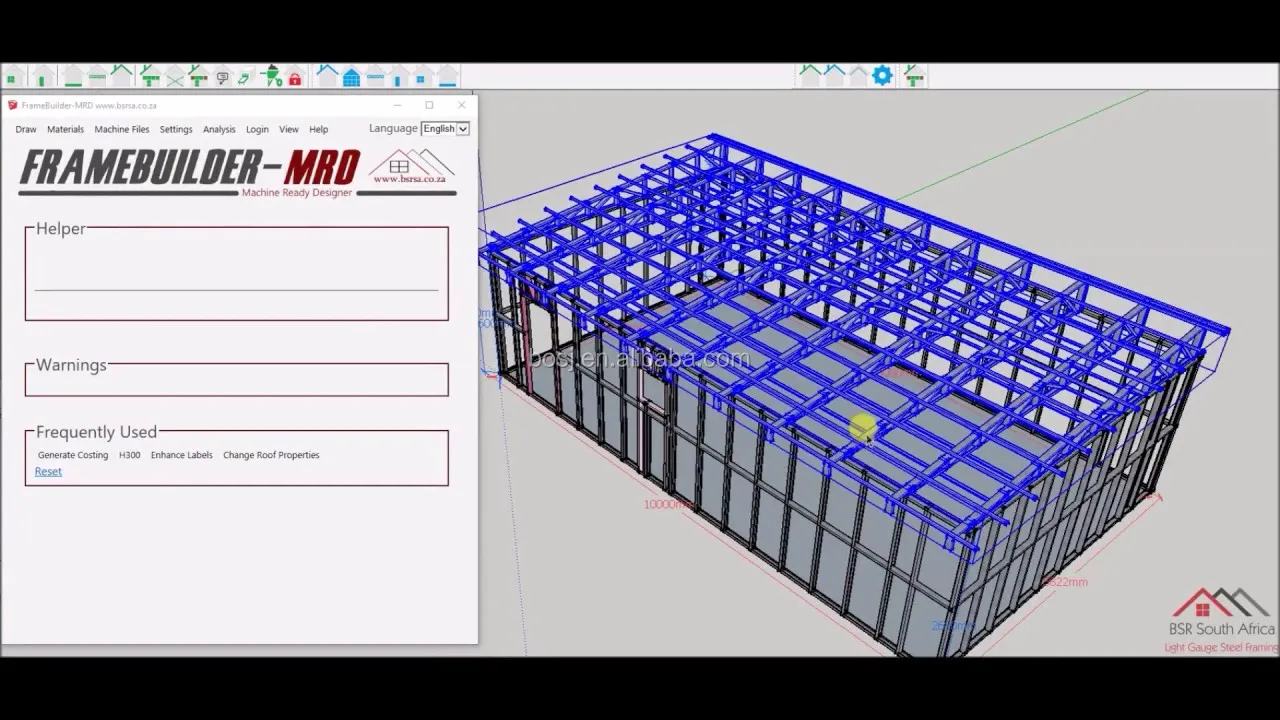Pick the blue window house tool

(421, 76)
